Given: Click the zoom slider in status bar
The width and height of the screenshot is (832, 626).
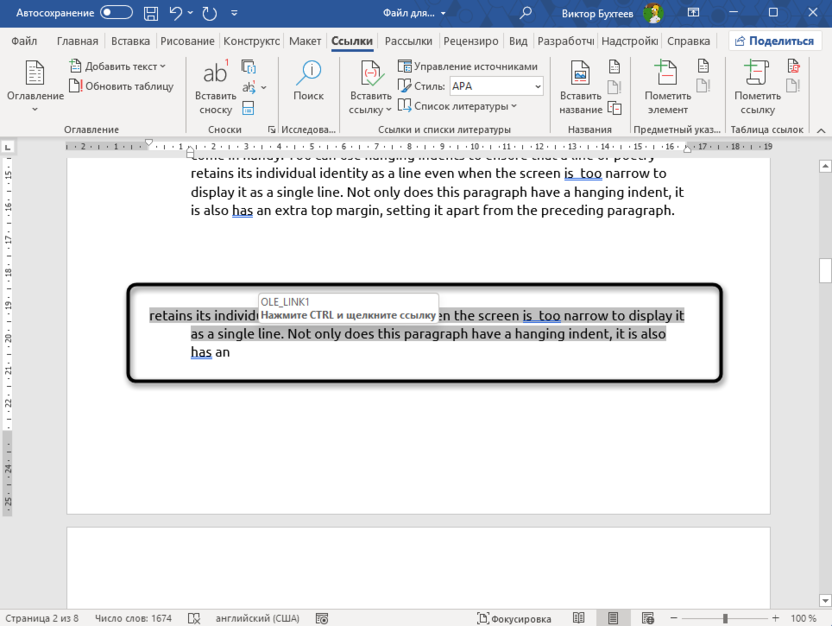Looking at the screenshot, I should point(726,618).
